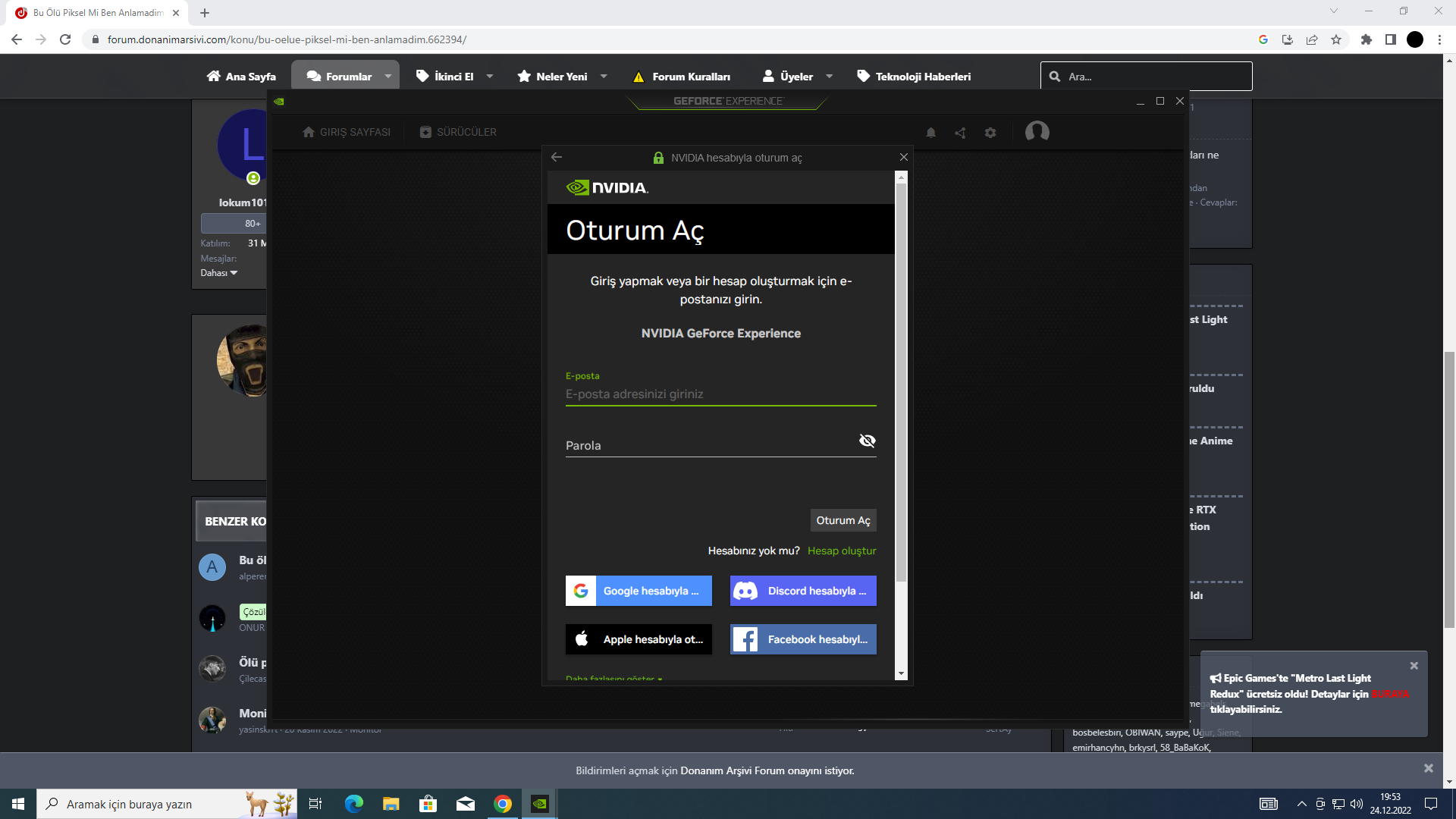Screen dimensions: 1456x819
Task: Open the GeForce Experience share icon
Action: pyautogui.click(x=960, y=133)
